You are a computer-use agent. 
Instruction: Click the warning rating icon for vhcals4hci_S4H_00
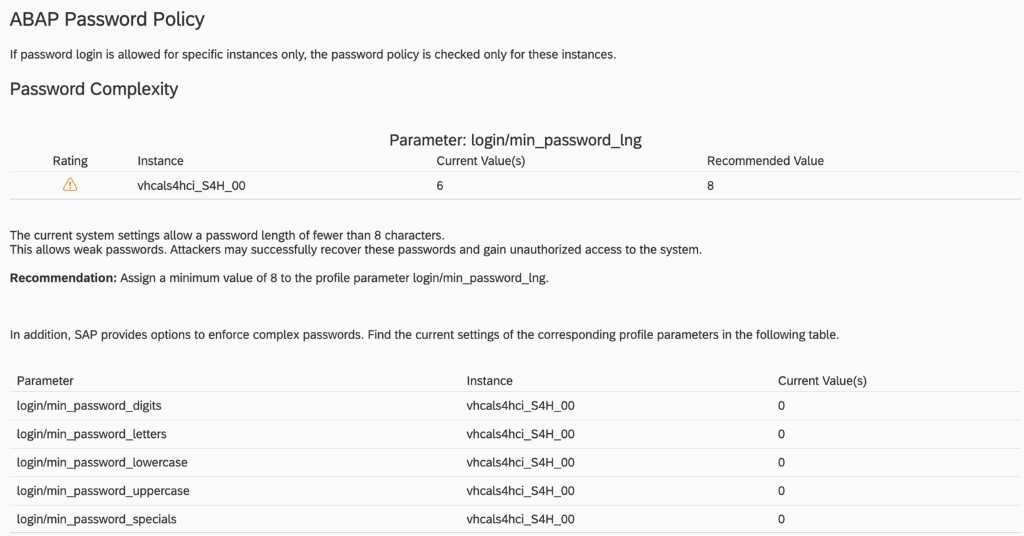point(70,185)
